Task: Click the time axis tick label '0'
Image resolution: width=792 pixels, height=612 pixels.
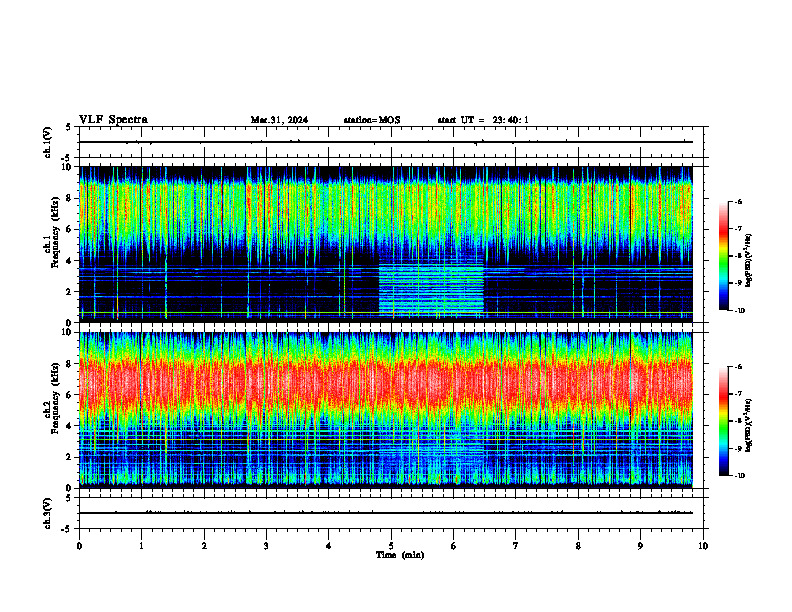Action: pos(79,546)
